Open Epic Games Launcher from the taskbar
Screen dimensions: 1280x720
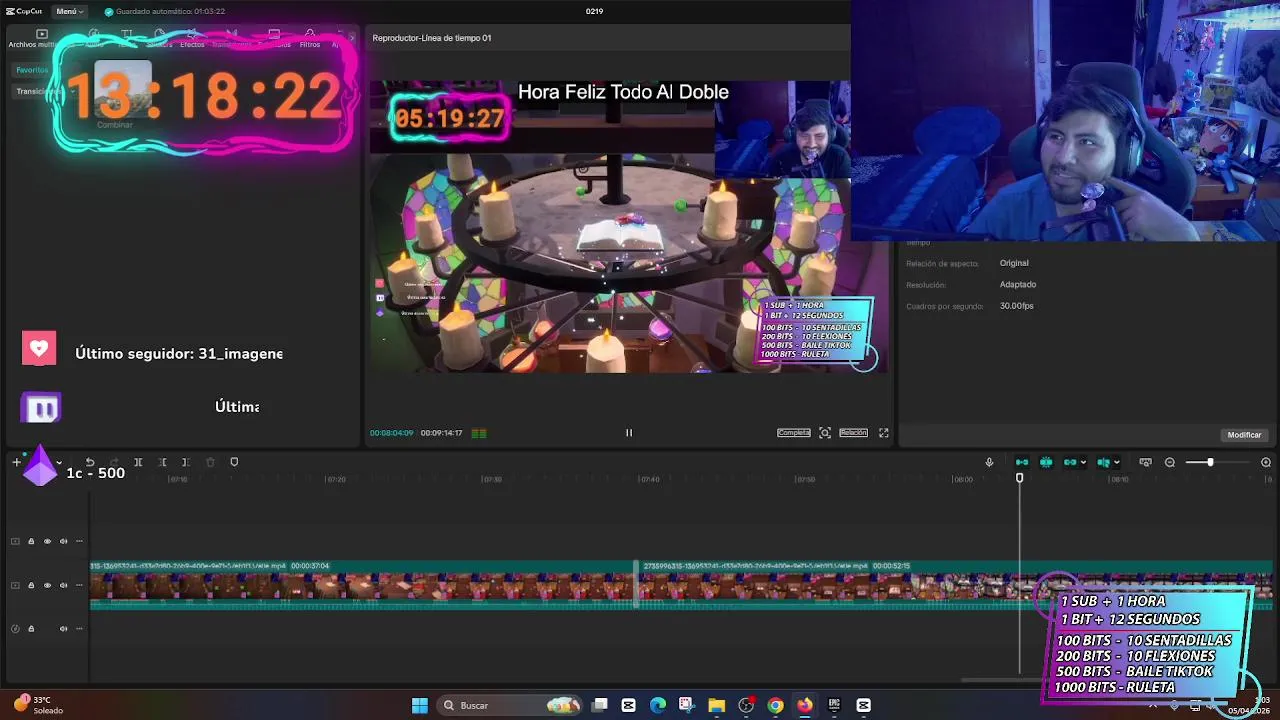tap(834, 705)
